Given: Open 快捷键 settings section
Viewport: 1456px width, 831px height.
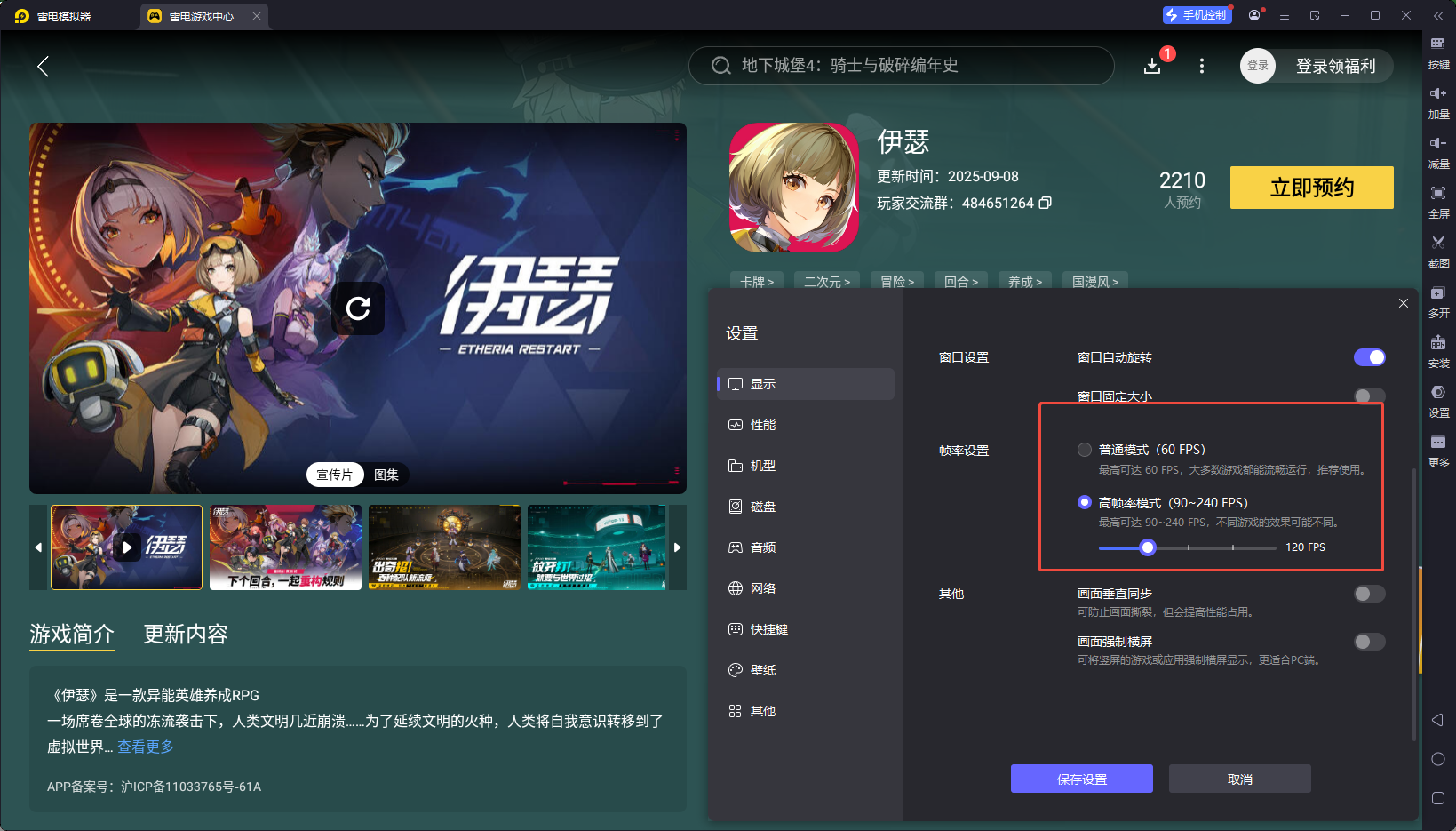Looking at the screenshot, I should [x=806, y=629].
